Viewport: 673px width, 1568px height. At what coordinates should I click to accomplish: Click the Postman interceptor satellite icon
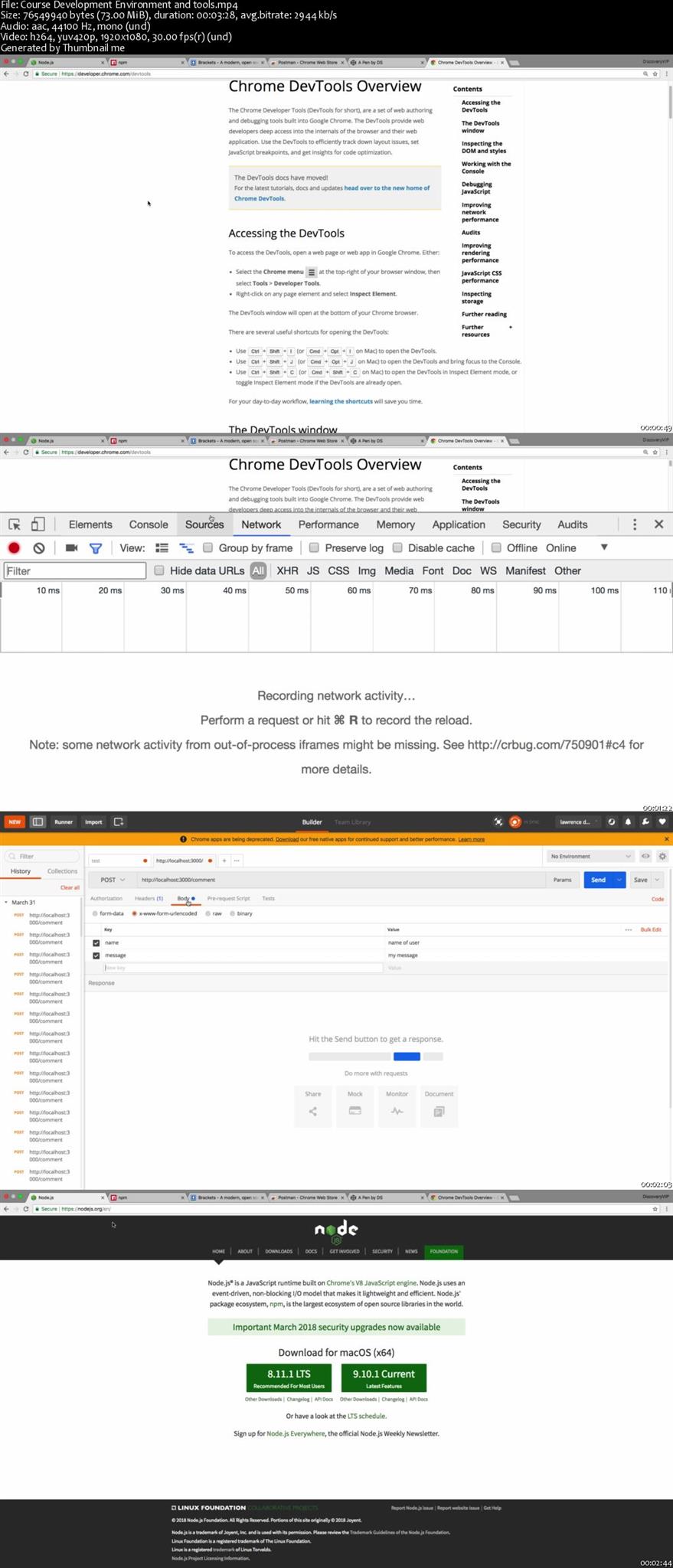click(498, 822)
